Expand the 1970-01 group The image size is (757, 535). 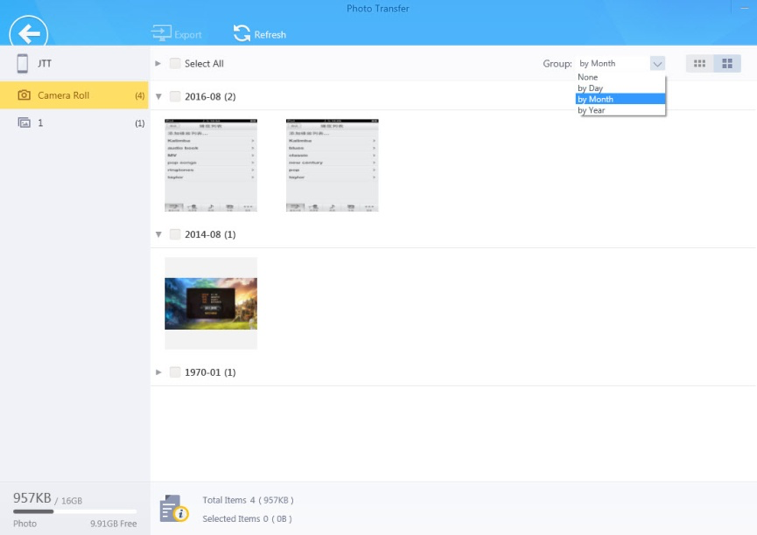[158, 372]
